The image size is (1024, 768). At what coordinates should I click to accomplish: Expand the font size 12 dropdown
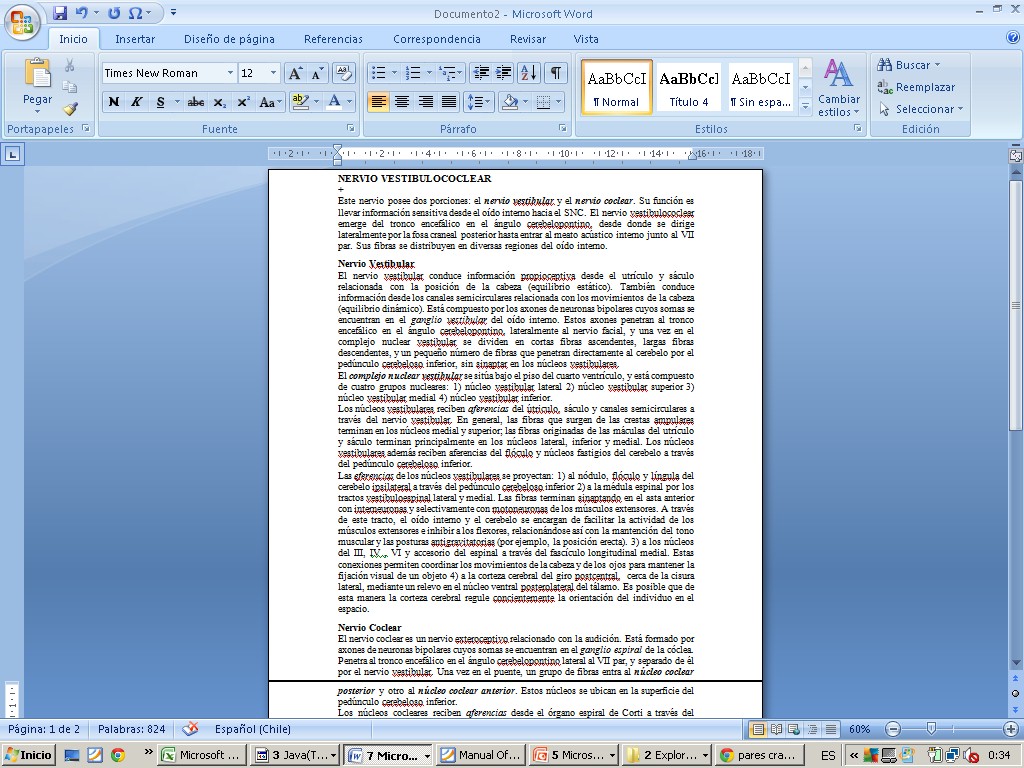pos(274,73)
